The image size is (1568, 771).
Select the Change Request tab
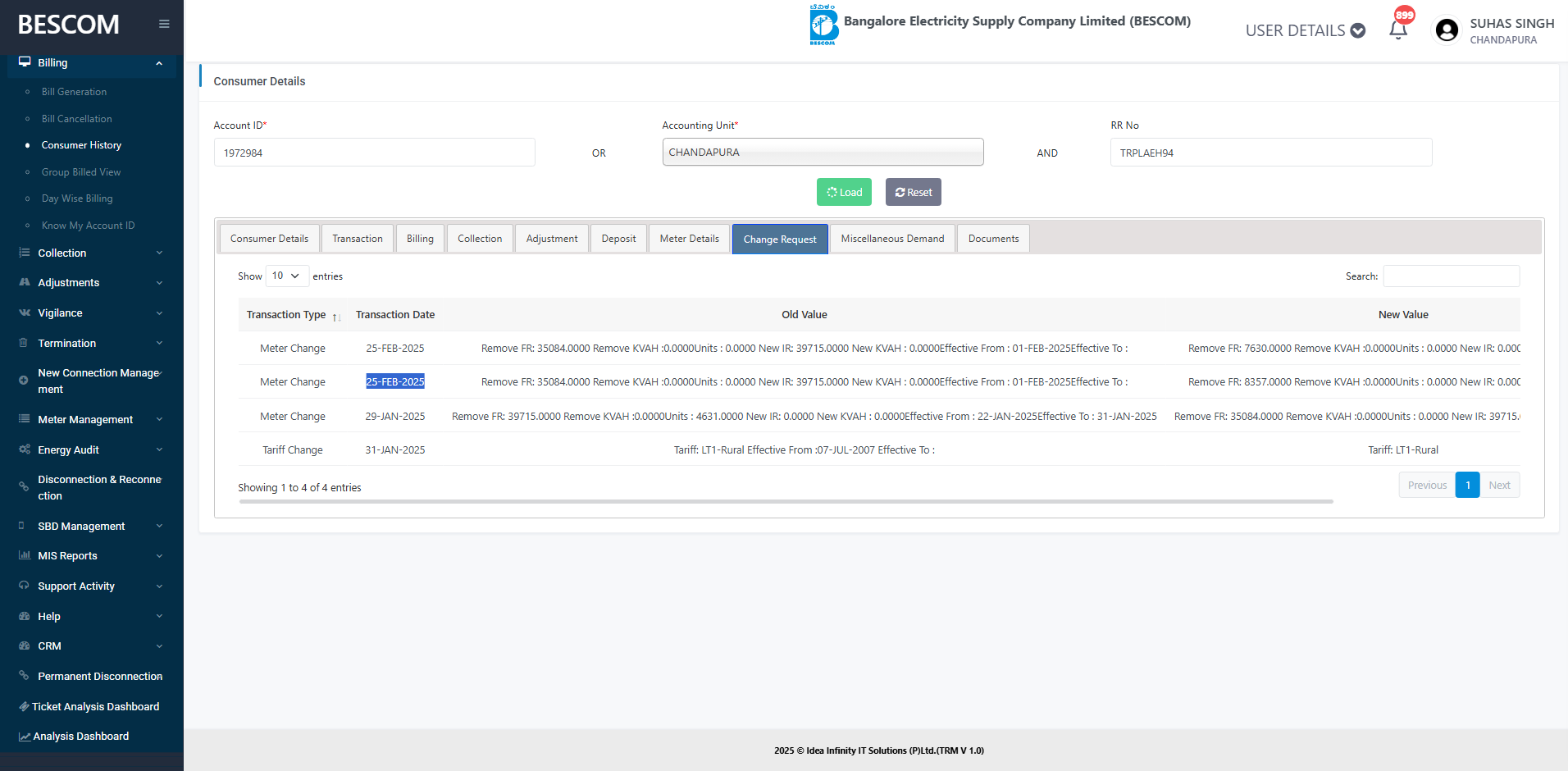coord(780,239)
